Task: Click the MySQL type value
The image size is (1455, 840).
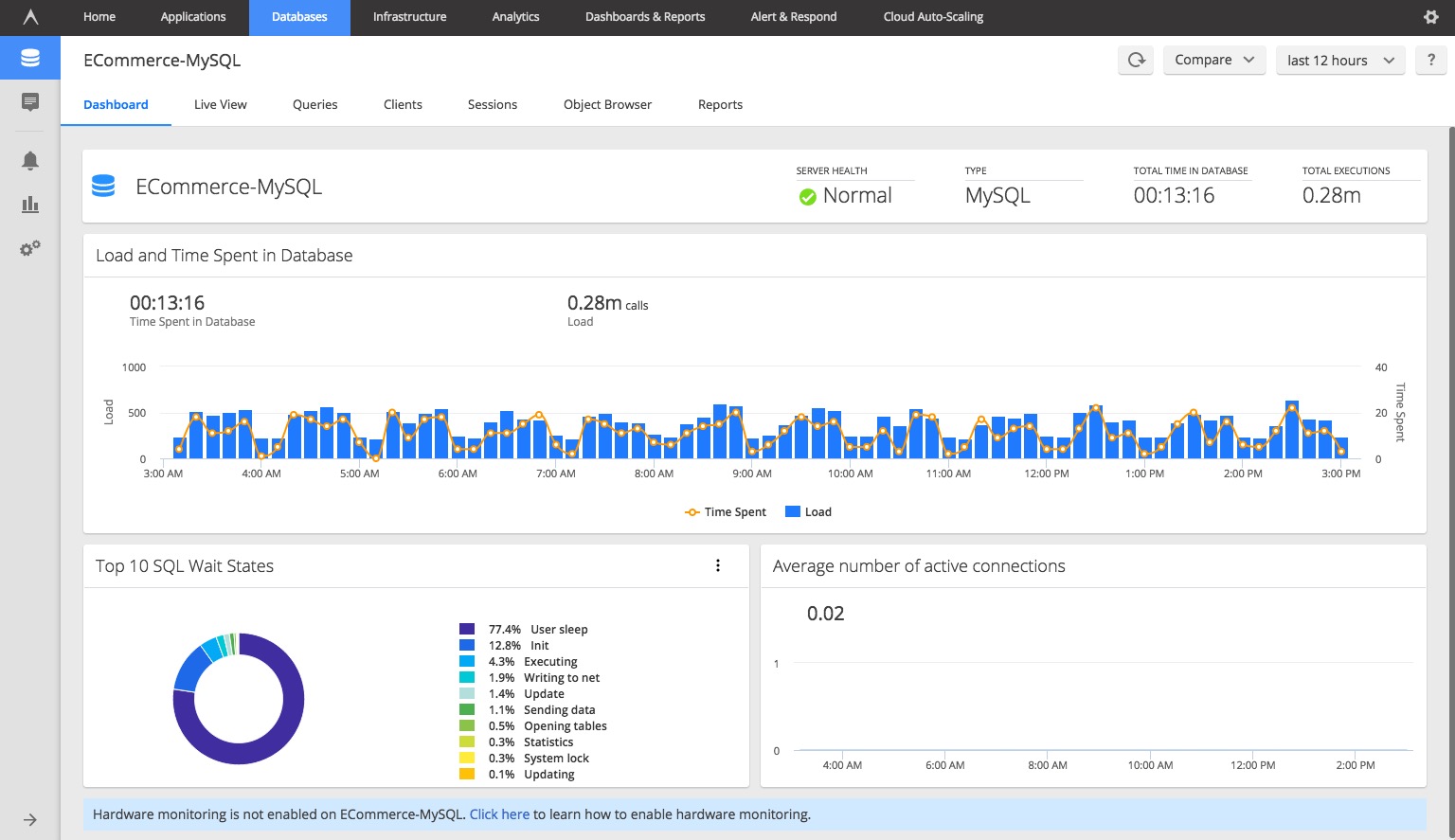Action: [x=997, y=196]
